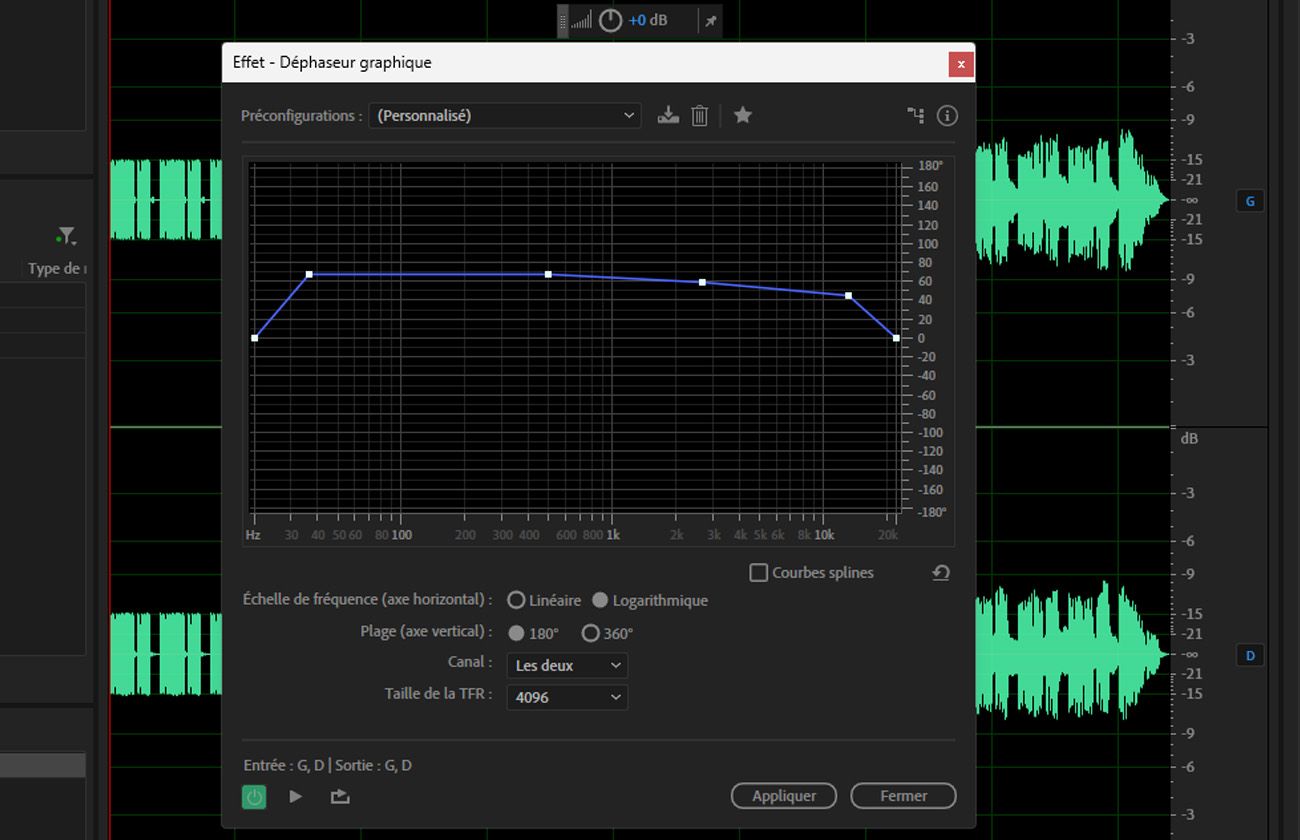Save current settings as a new preset

[668, 115]
